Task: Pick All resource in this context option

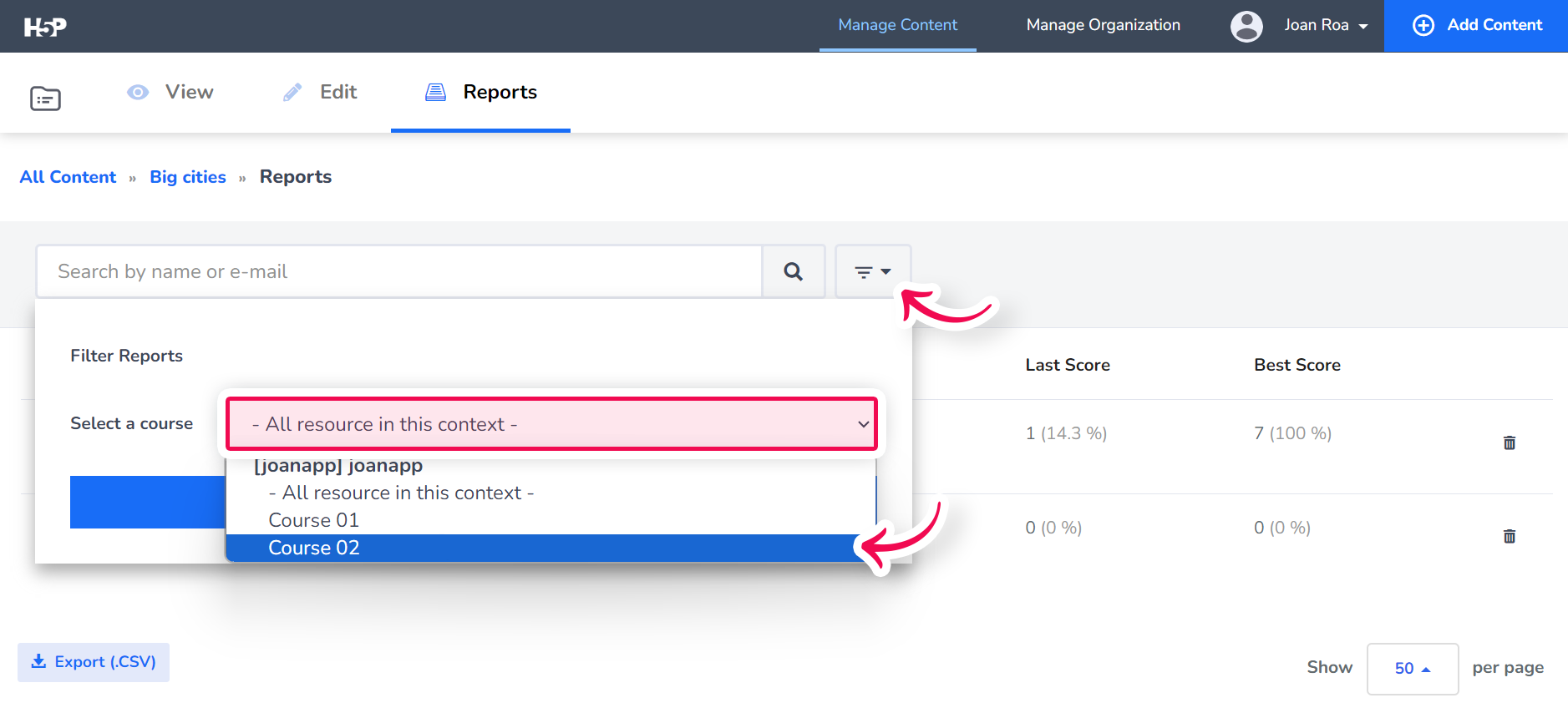Action: click(x=551, y=493)
